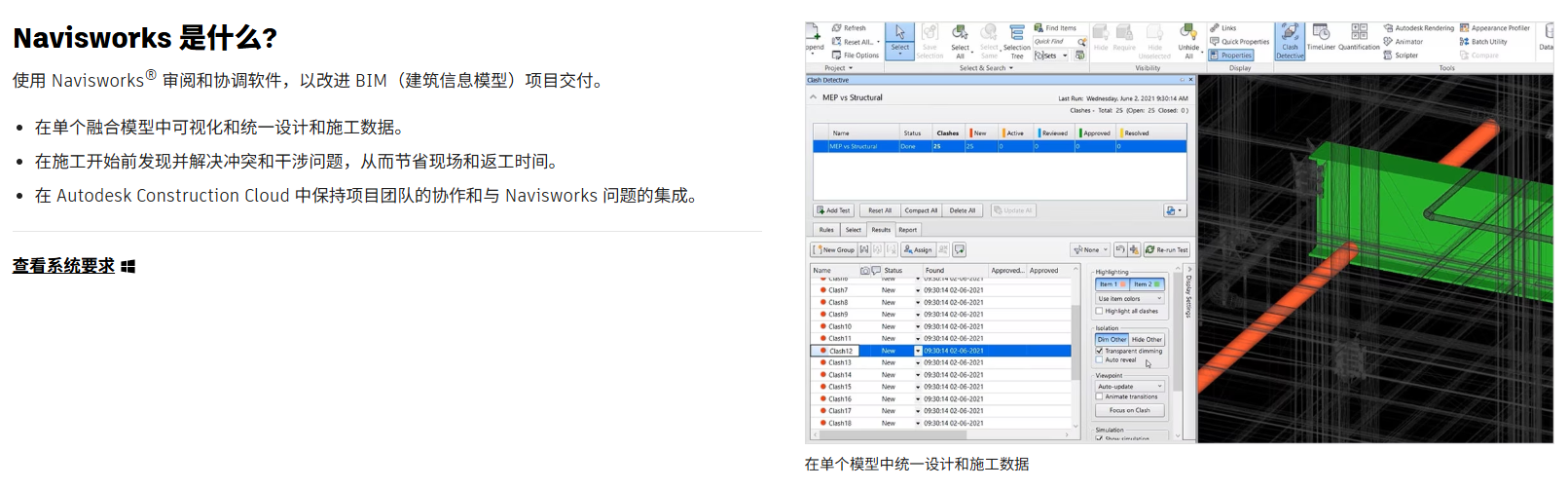
Task: Uncheck Transparent dimming
Action: coord(1100,351)
